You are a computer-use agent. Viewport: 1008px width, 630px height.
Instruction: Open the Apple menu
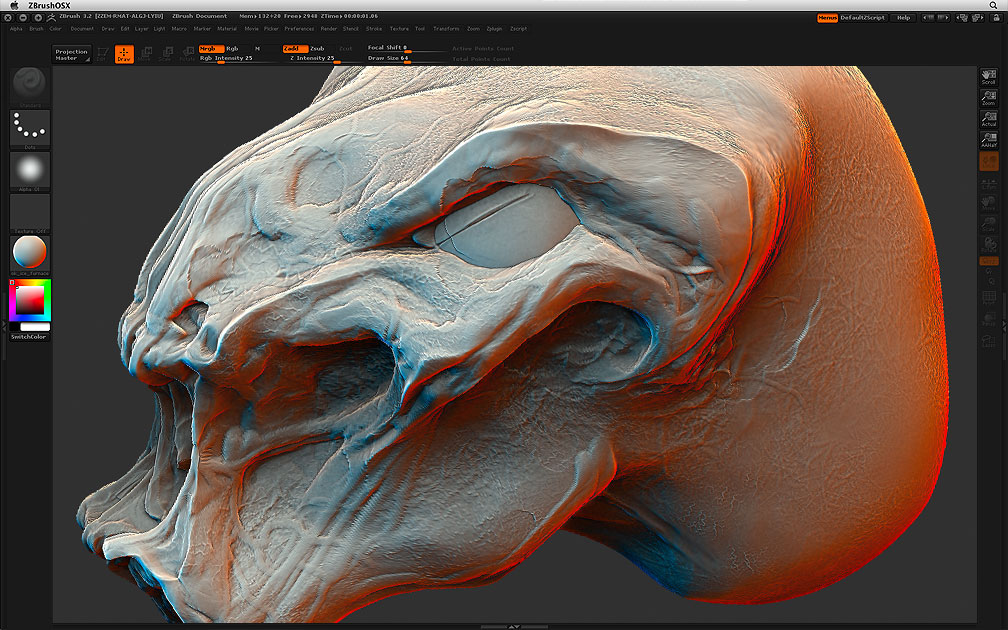pyautogui.click(x=14, y=5)
